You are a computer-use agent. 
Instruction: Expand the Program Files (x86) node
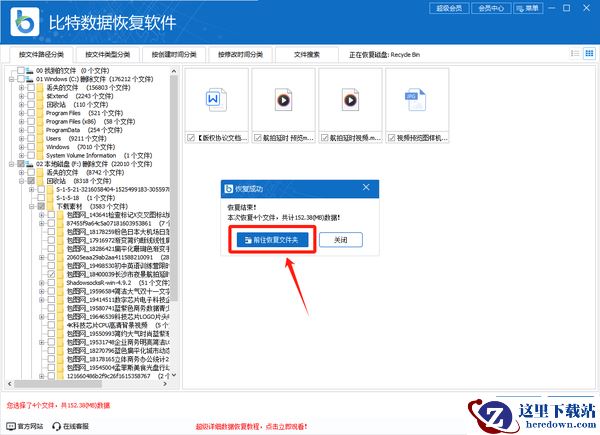(21, 122)
